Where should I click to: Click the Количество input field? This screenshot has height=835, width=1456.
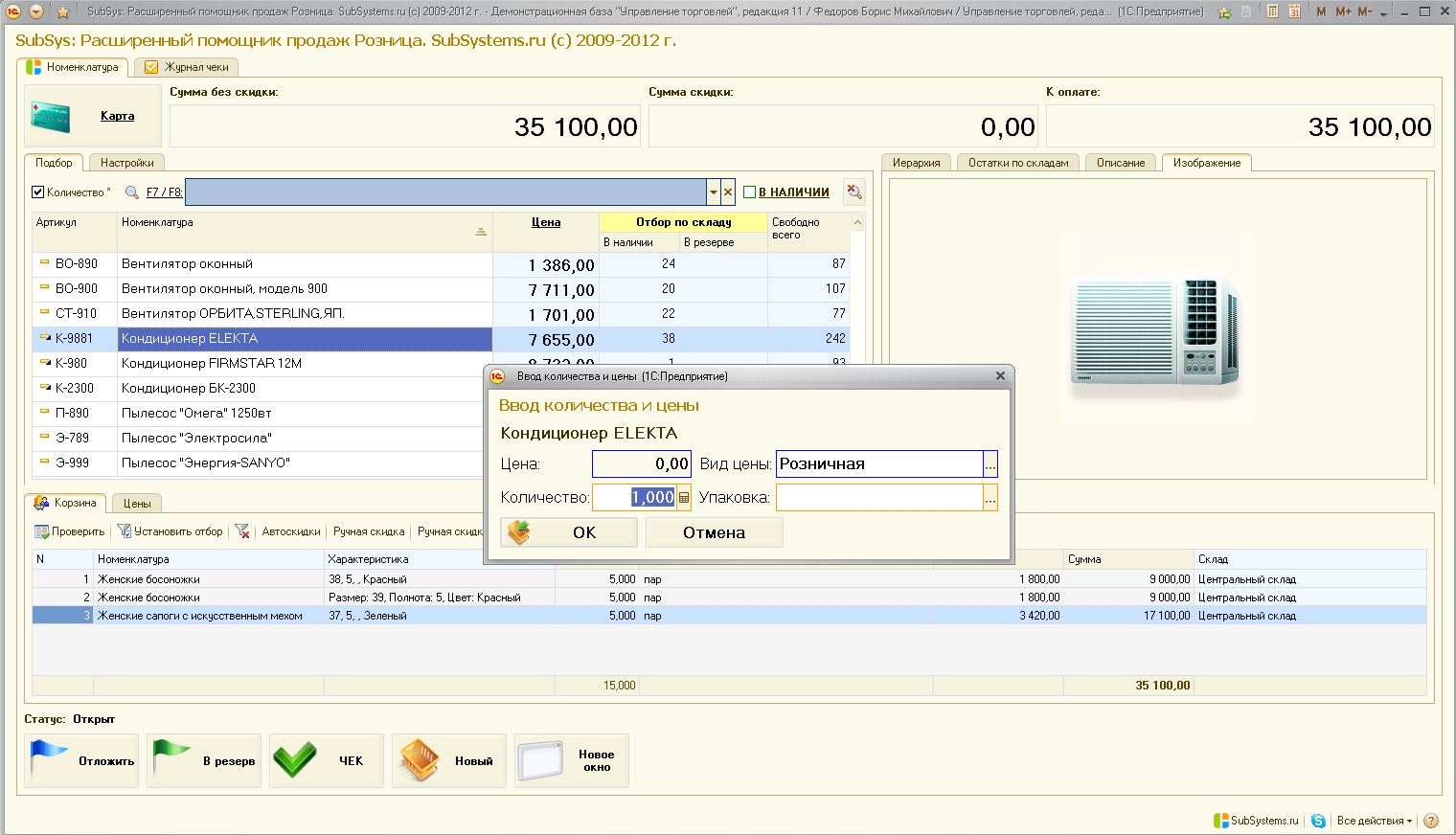pyautogui.click(x=634, y=497)
